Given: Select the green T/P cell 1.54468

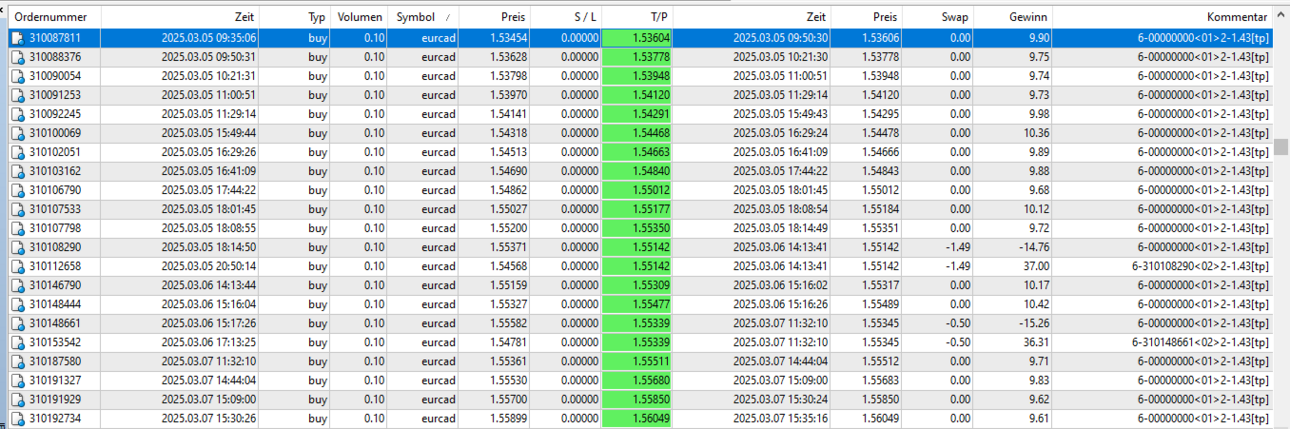Looking at the screenshot, I should [x=638, y=133].
